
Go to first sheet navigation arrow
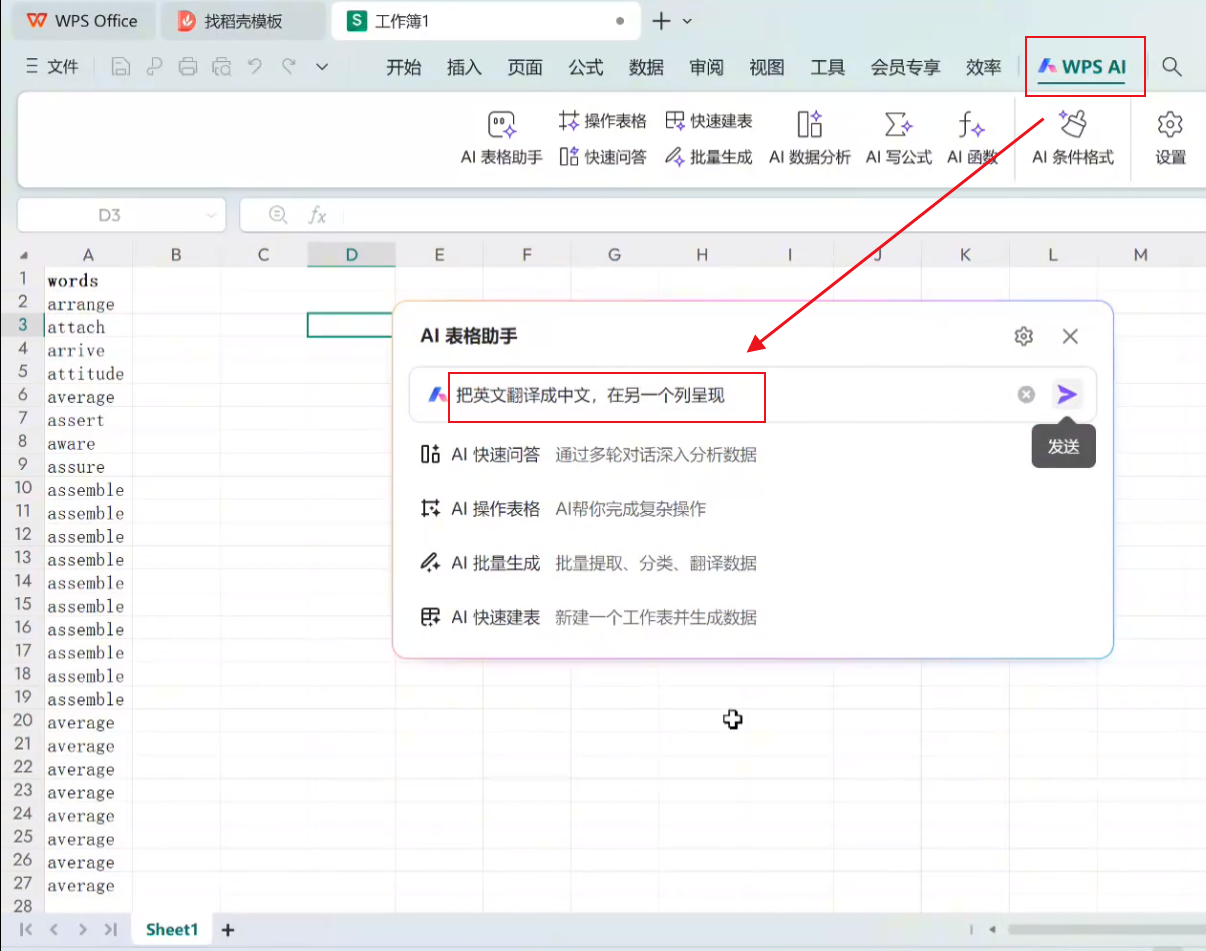click(27, 930)
